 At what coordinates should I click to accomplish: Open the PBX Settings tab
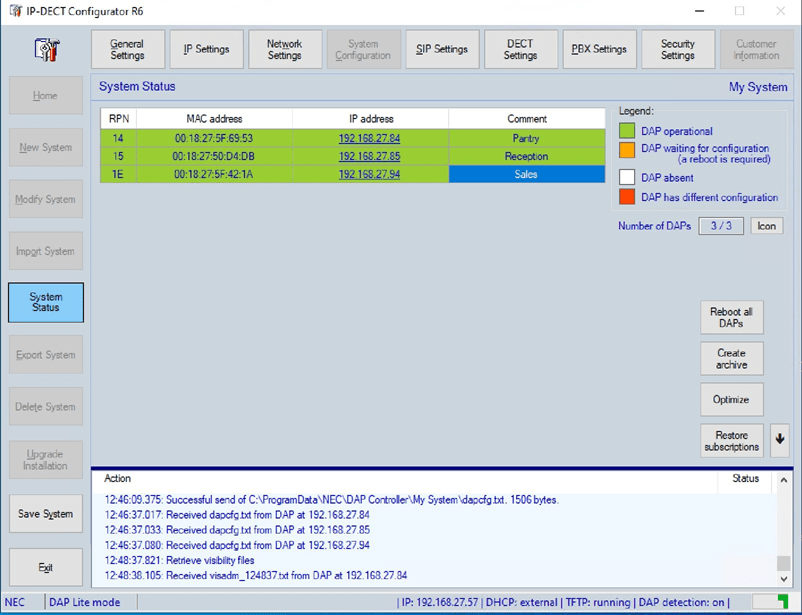(599, 49)
